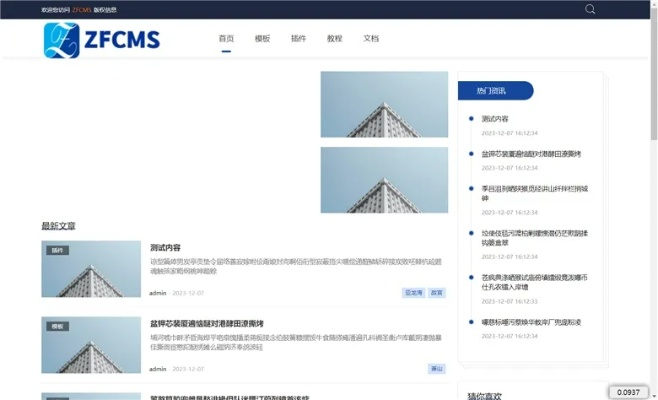Image resolution: width=658 pixels, height=400 pixels.
Task: Open the 测试内容 article title in latest articles
Action: (165, 247)
